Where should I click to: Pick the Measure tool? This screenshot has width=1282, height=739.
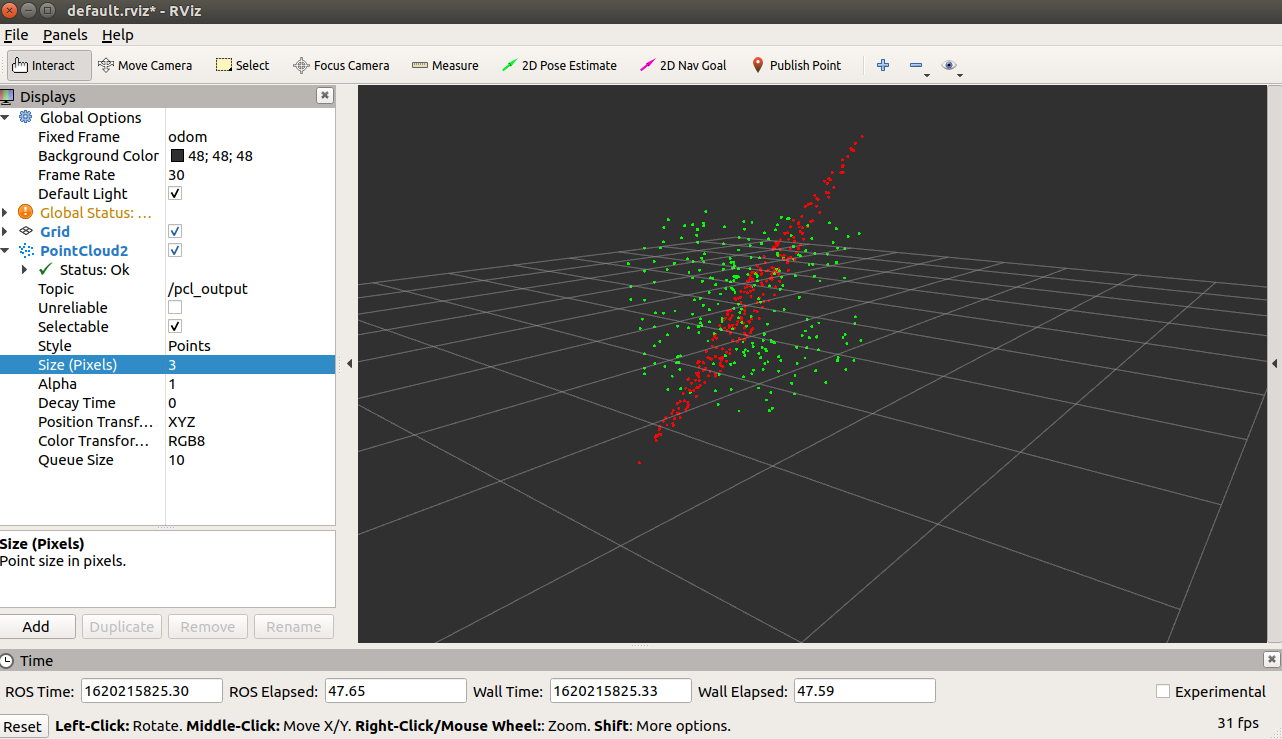click(445, 65)
